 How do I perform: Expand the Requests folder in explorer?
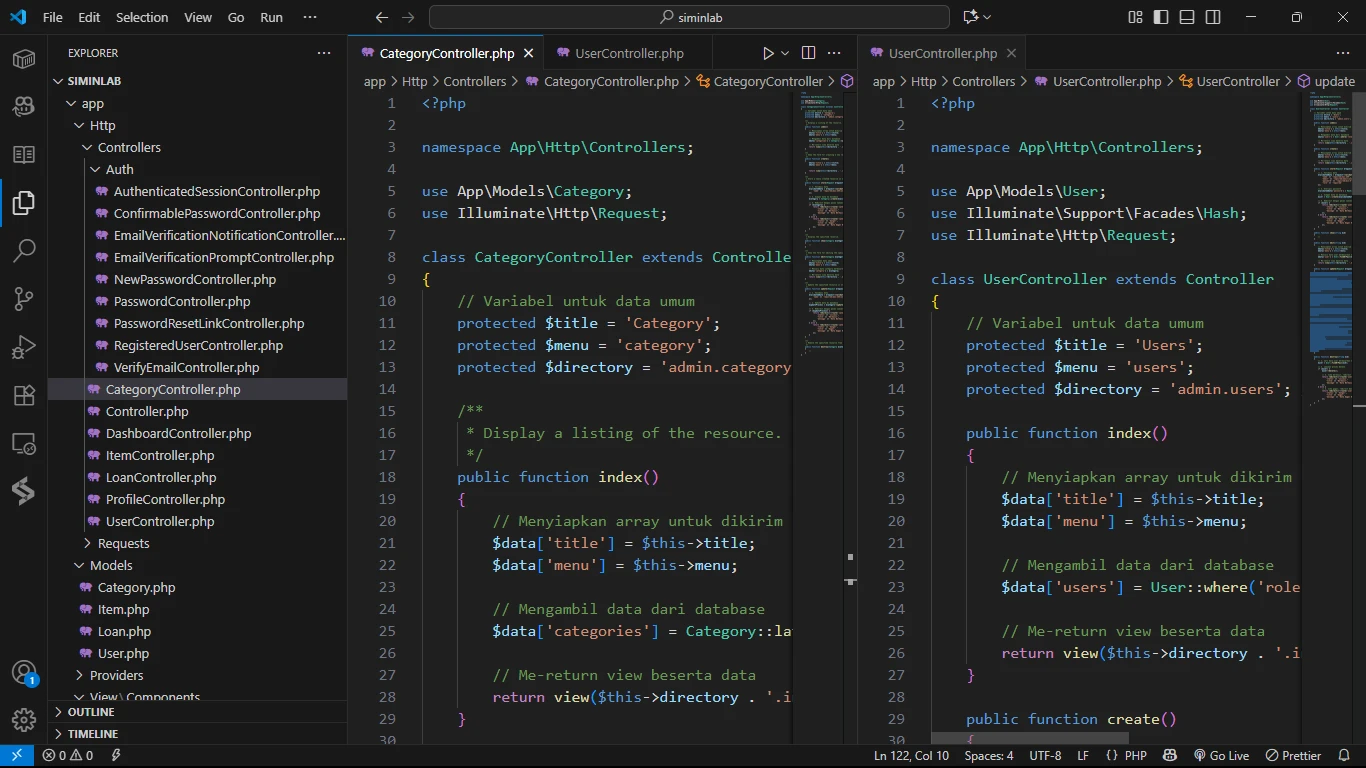coord(123,543)
